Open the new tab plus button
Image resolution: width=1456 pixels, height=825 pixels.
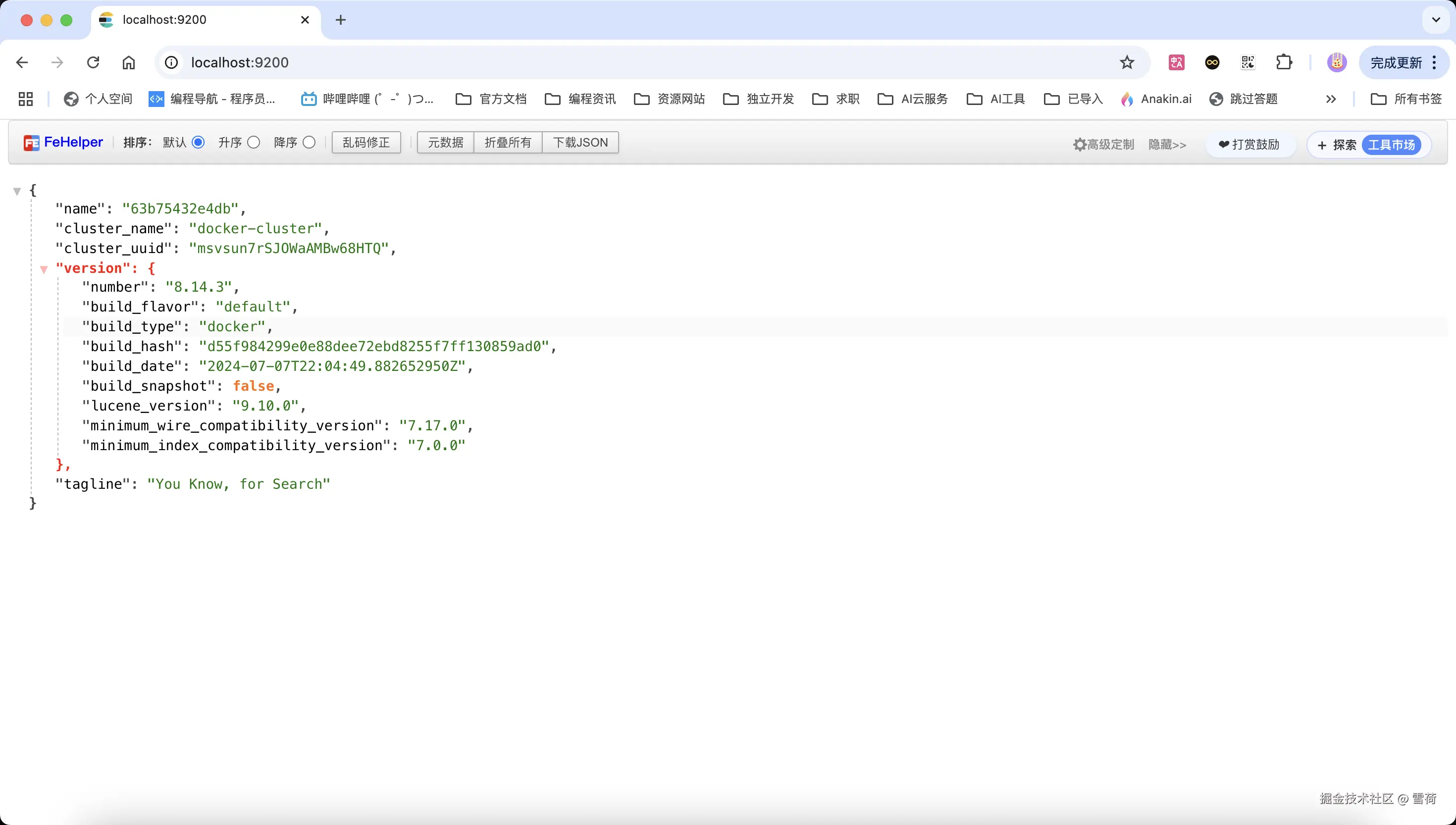coord(341,20)
